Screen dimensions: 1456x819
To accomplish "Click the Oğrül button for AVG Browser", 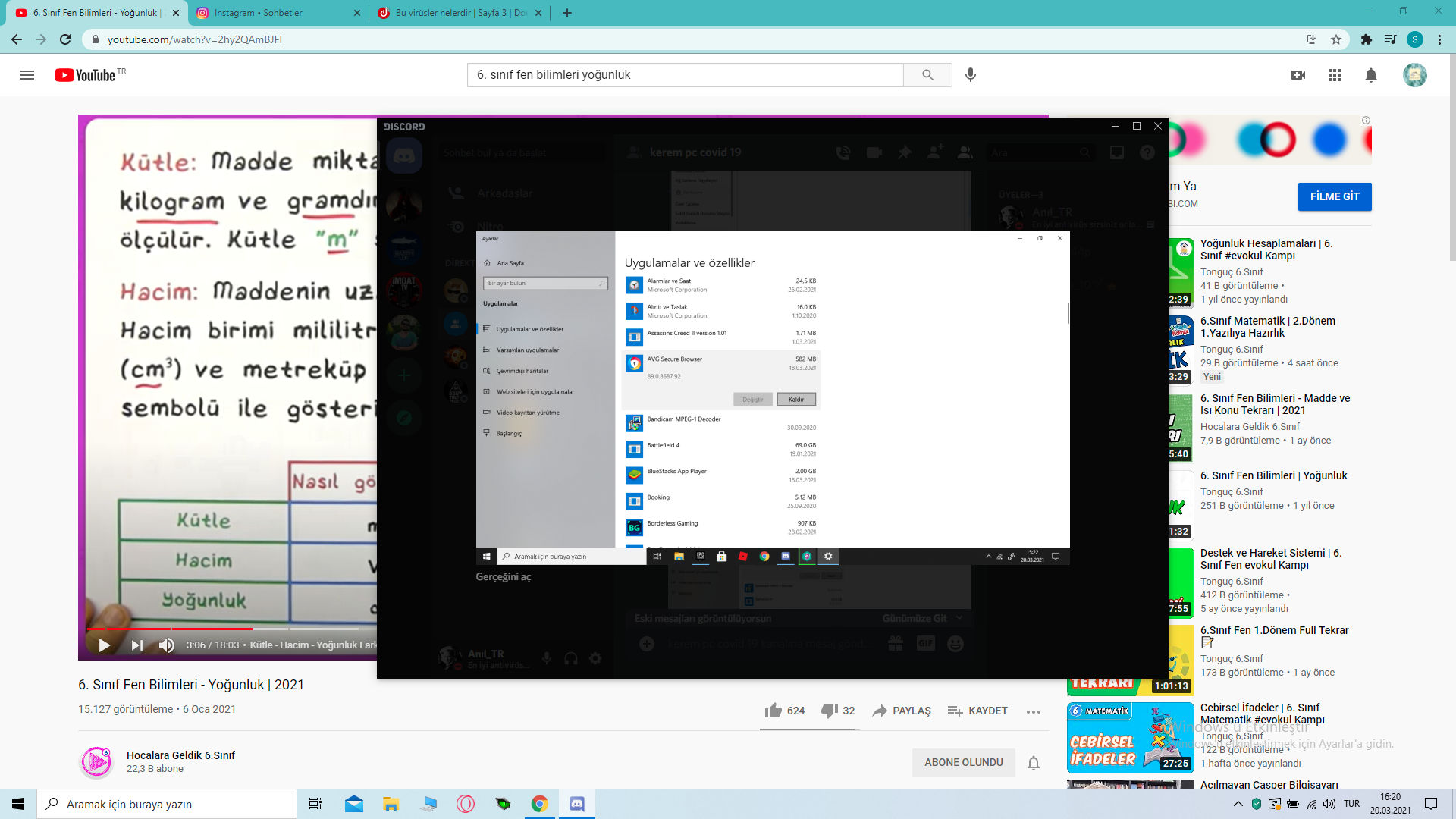I will click(x=753, y=399).
